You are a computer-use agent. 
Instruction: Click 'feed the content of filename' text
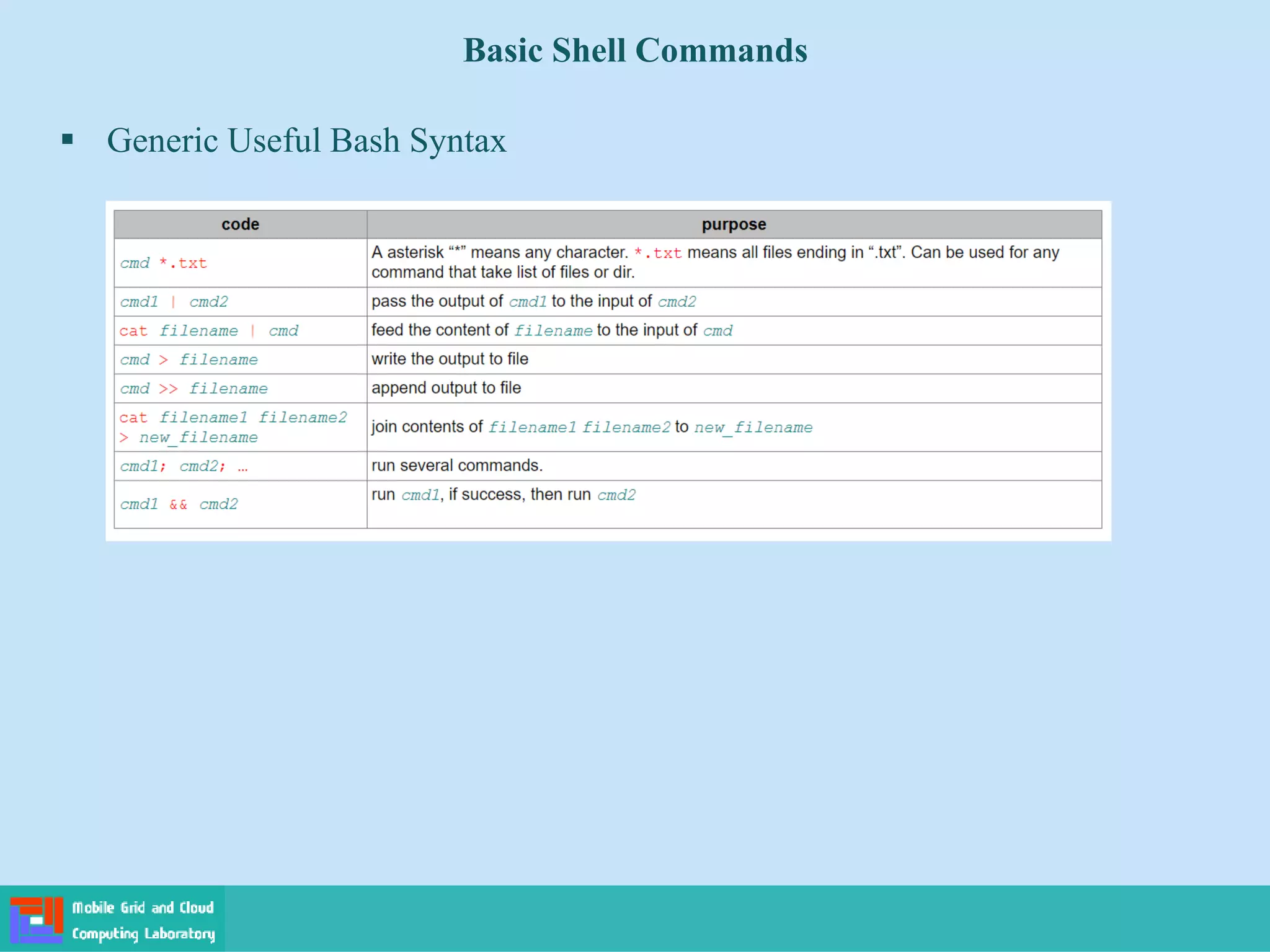point(552,330)
